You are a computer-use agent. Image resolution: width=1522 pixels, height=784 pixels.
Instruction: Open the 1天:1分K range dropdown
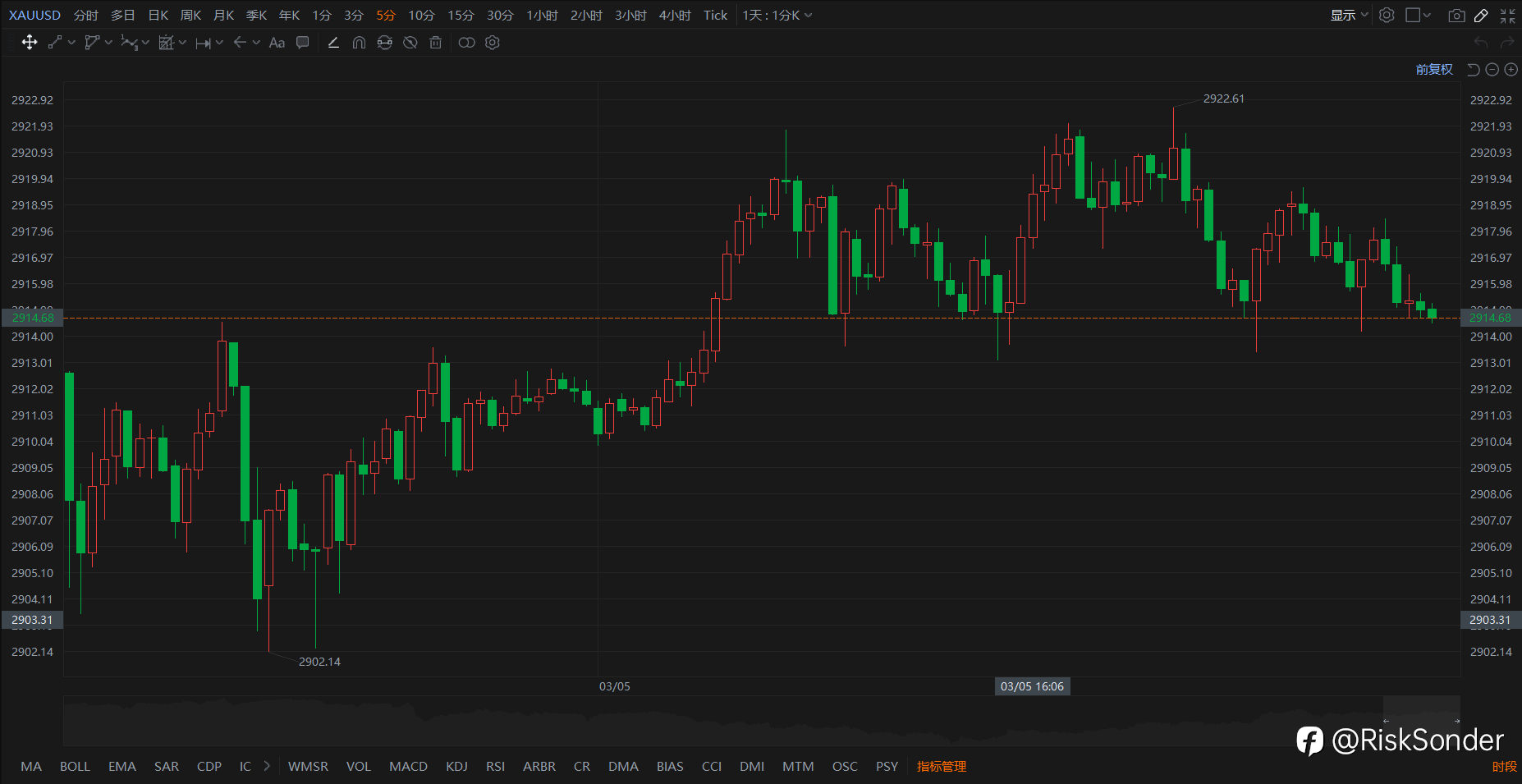pos(777,16)
